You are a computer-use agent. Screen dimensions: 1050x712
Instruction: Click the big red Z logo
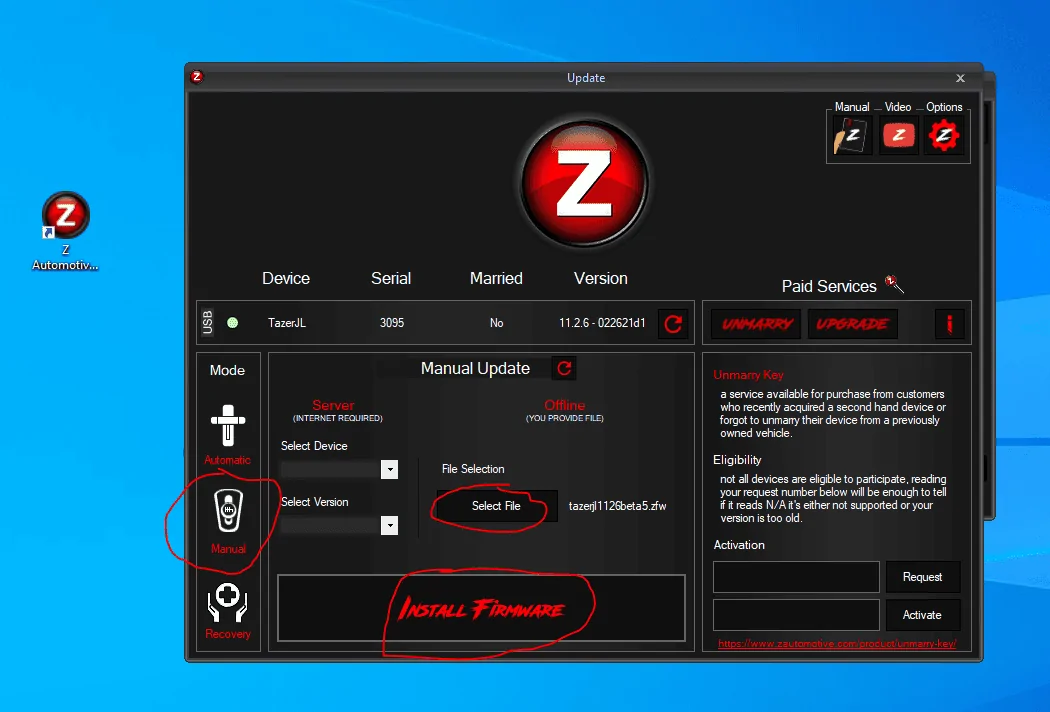pos(585,184)
